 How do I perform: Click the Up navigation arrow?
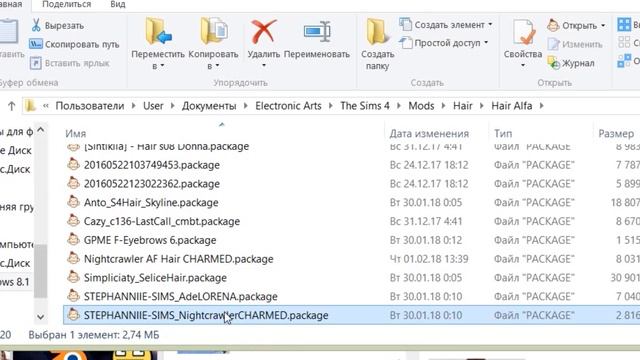click(x=11, y=106)
